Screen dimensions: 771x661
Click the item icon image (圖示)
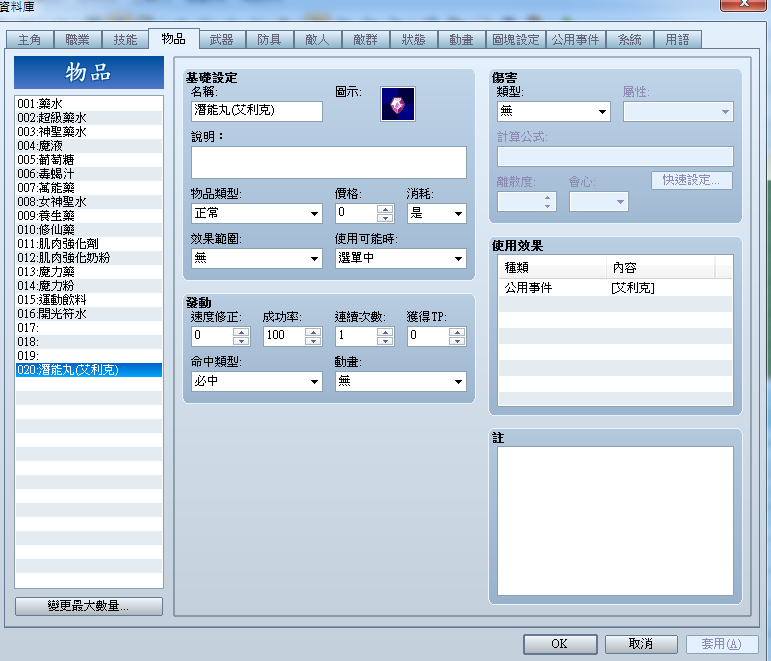[397, 104]
